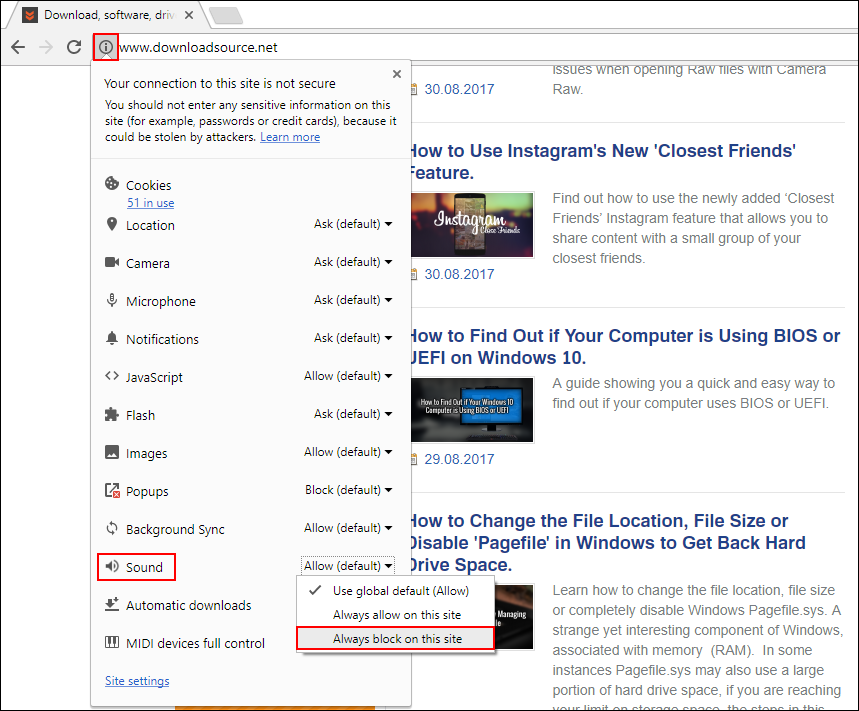Click the Popups icon
This screenshot has width=859, height=711.
coord(112,490)
